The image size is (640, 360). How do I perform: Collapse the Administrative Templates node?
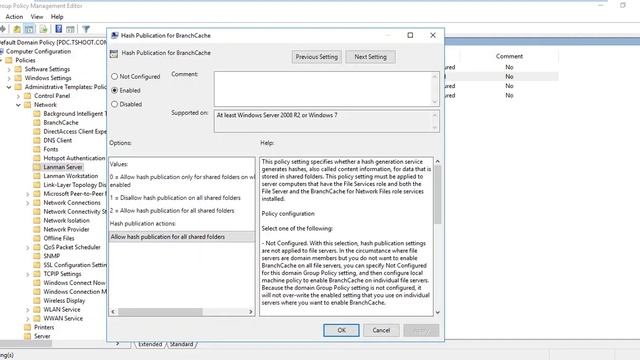point(9,87)
